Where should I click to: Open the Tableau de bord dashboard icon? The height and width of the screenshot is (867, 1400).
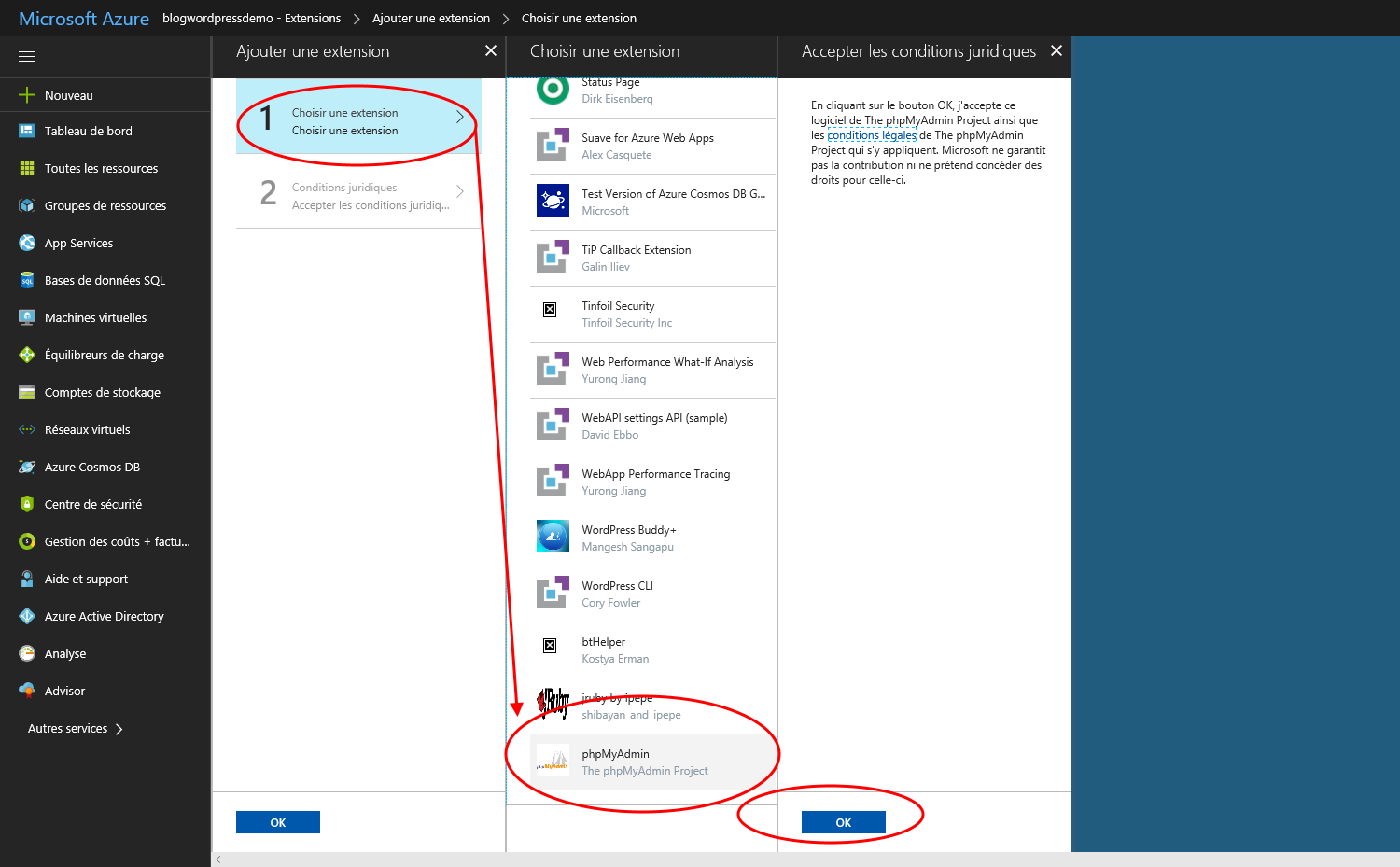27,131
